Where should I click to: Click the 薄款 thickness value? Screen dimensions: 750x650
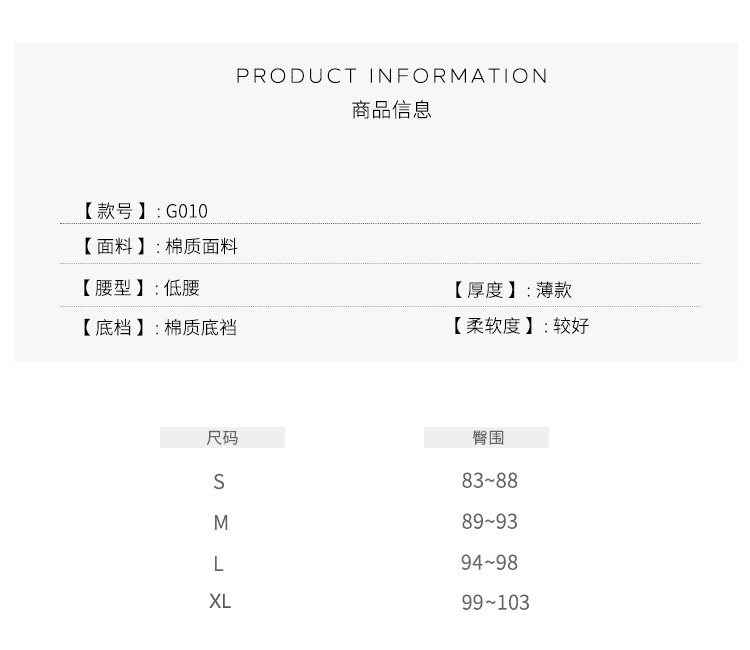[x=553, y=290]
